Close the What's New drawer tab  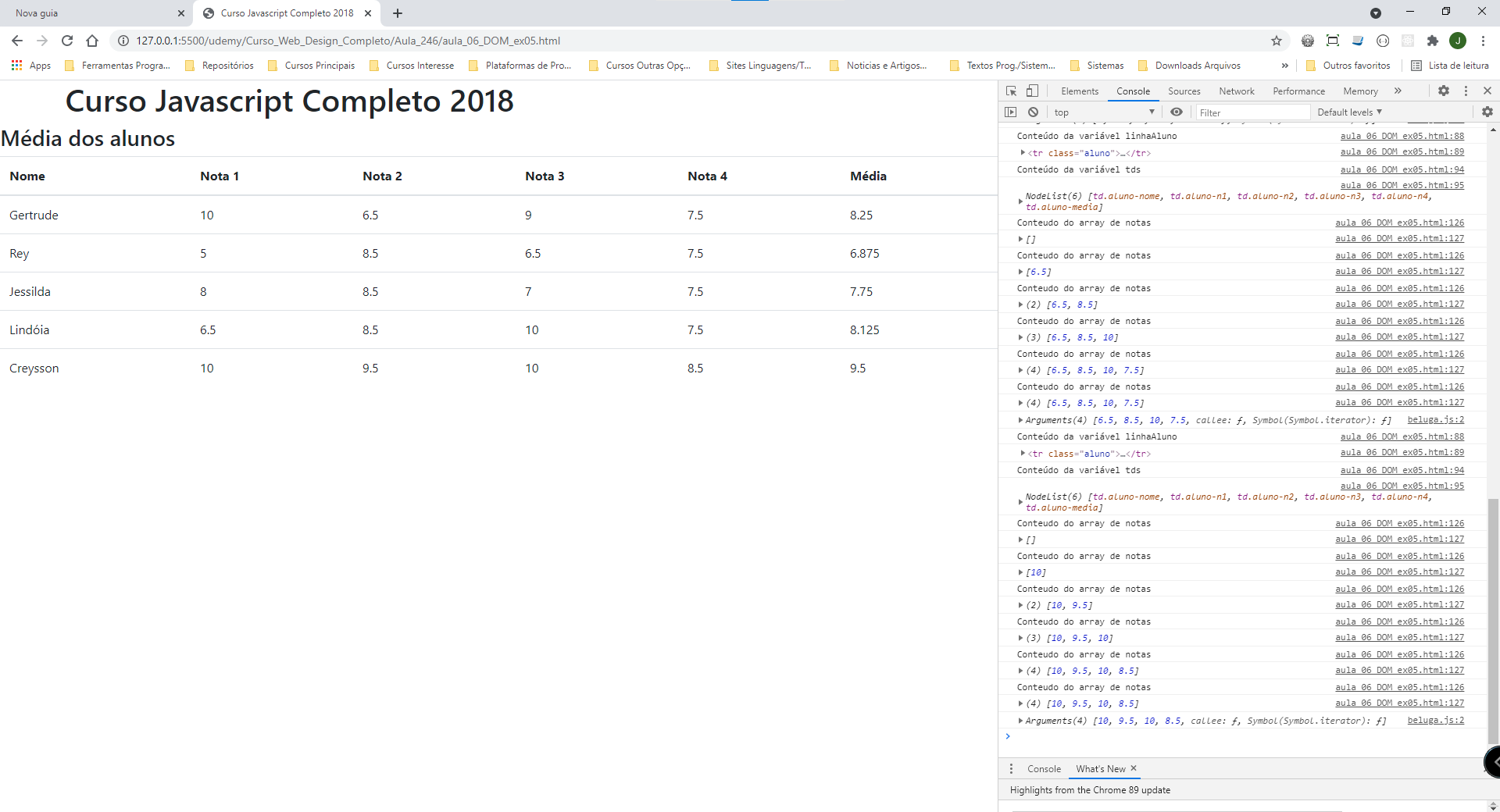[x=1134, y=768]
